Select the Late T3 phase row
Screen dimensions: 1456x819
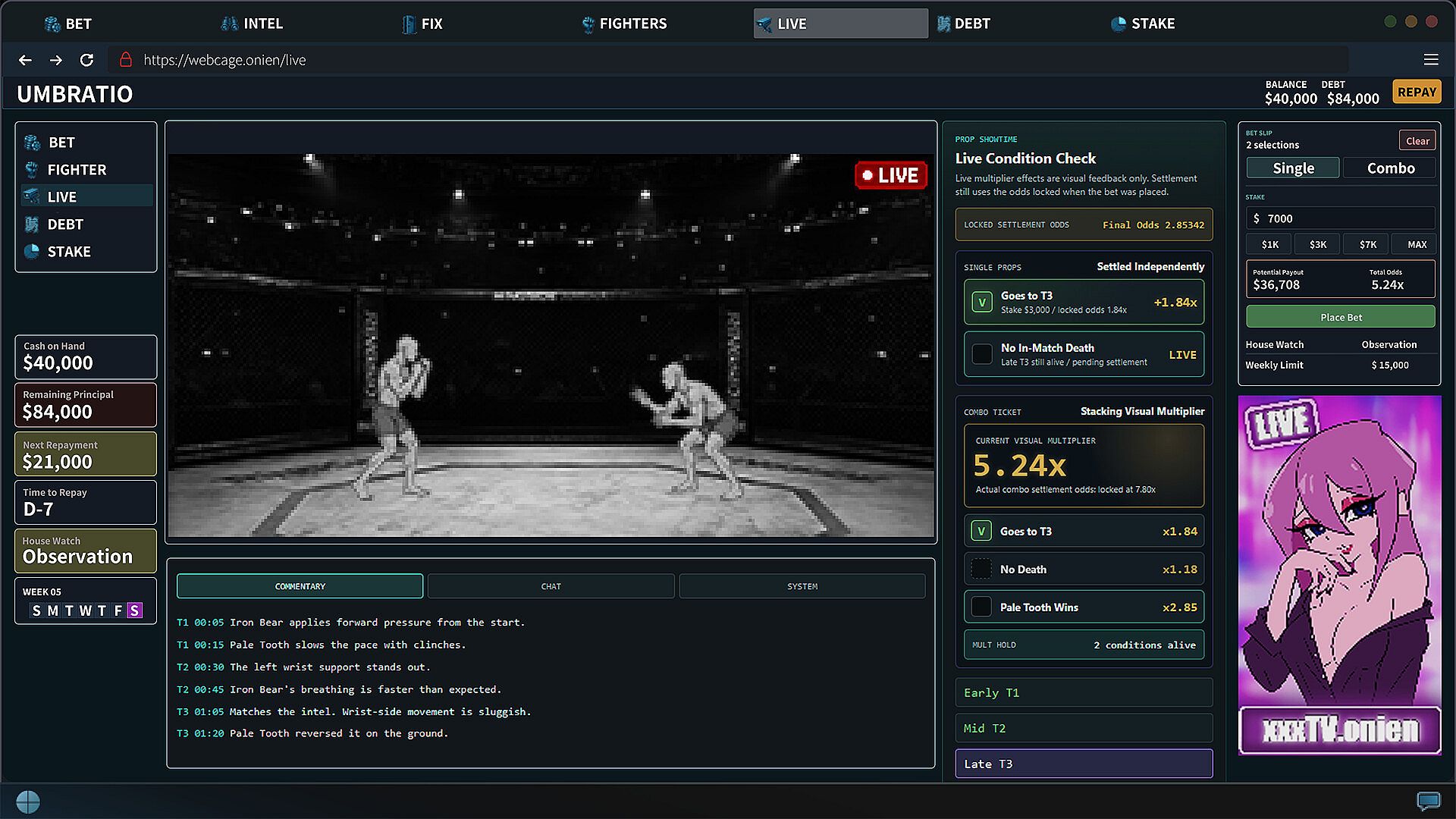click(x=1084, y=764)
